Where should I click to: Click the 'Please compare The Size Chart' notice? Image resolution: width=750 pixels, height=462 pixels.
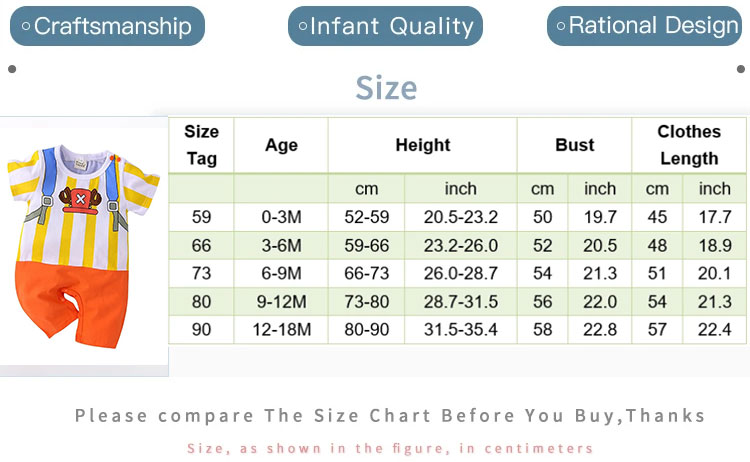pos(390,415)
